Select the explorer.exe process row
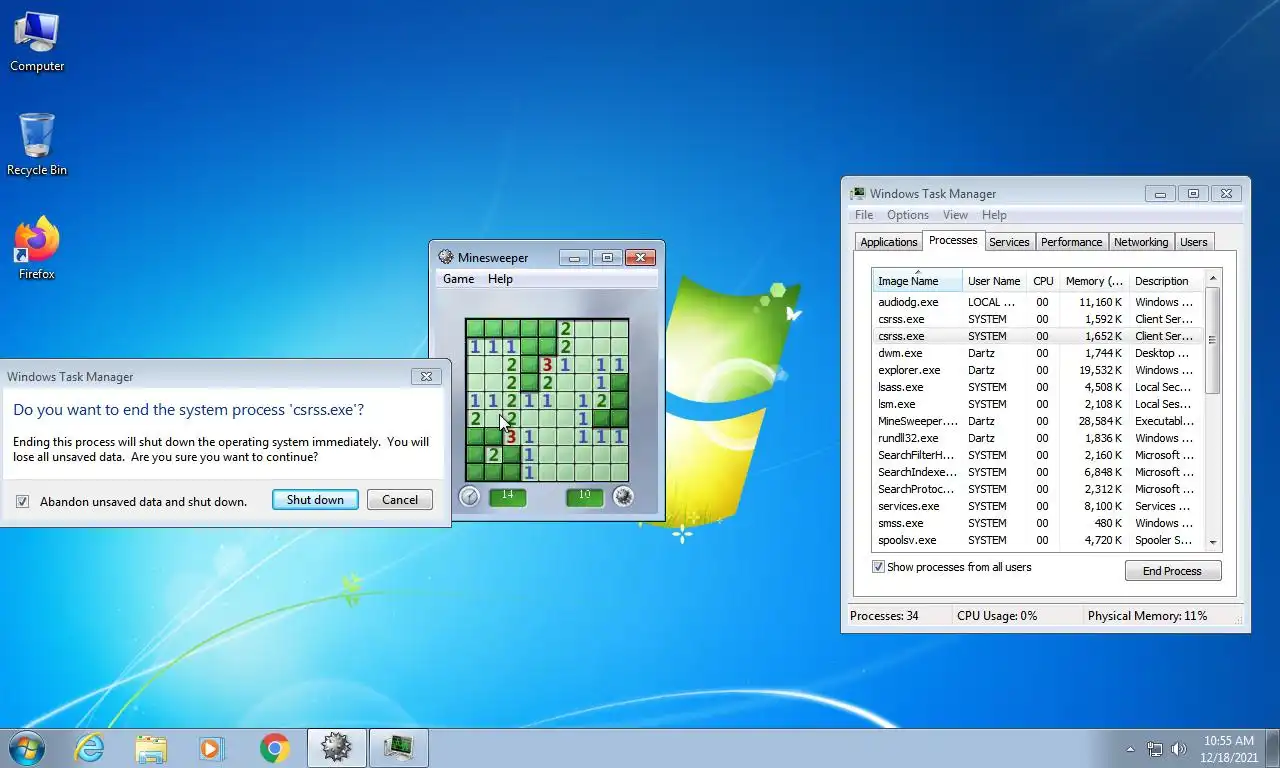This screenshot has width=1280, height=768. tap(1037, 370)
